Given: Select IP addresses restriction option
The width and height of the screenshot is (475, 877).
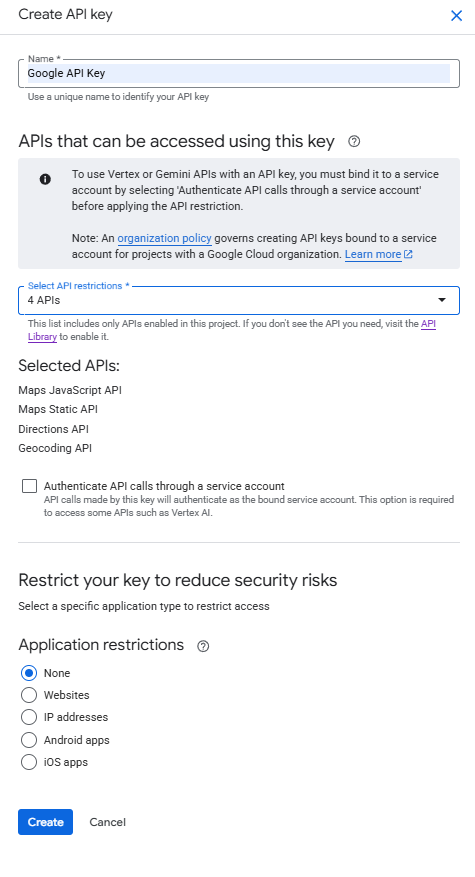Looking at the screenshot, I should coord(29,717).
